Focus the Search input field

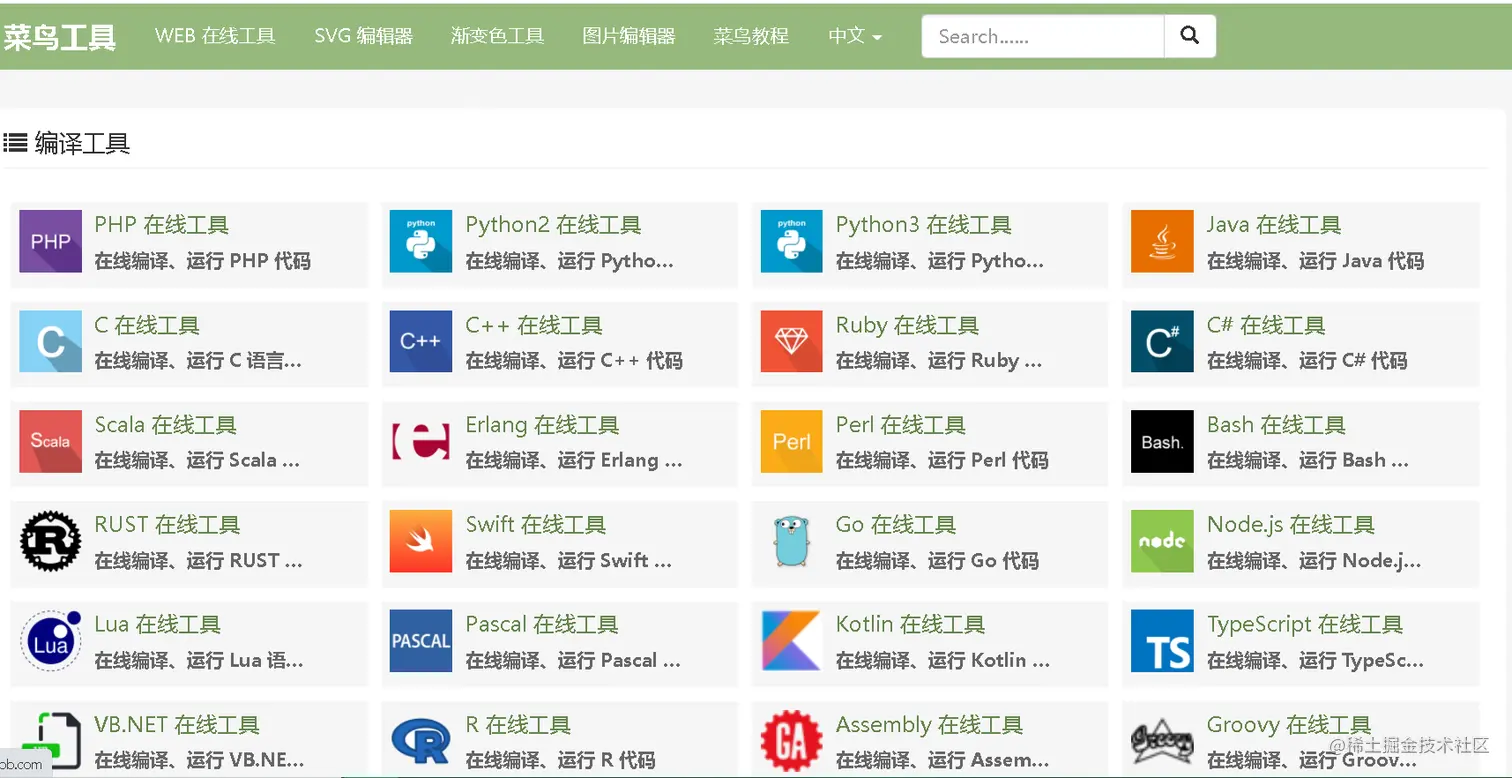[x=1043, y=36]
